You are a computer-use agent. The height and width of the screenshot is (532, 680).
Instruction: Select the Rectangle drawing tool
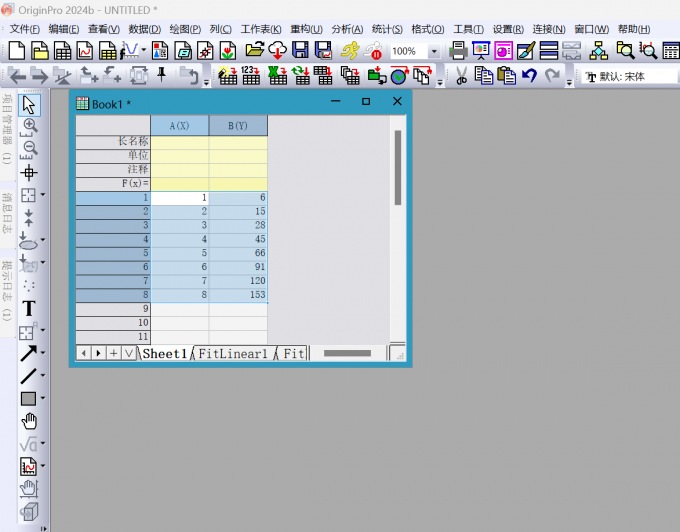point(29,398)
